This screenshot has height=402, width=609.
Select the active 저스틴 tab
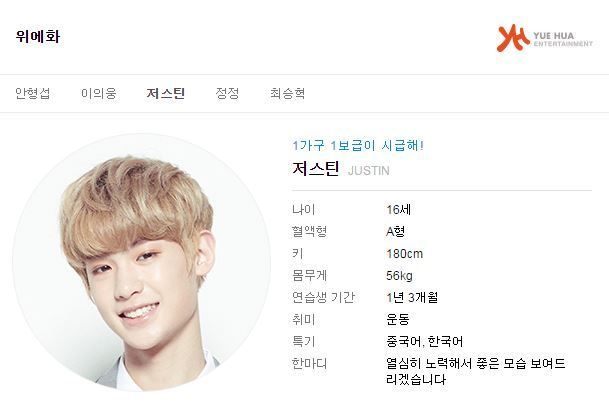point(166,94)
